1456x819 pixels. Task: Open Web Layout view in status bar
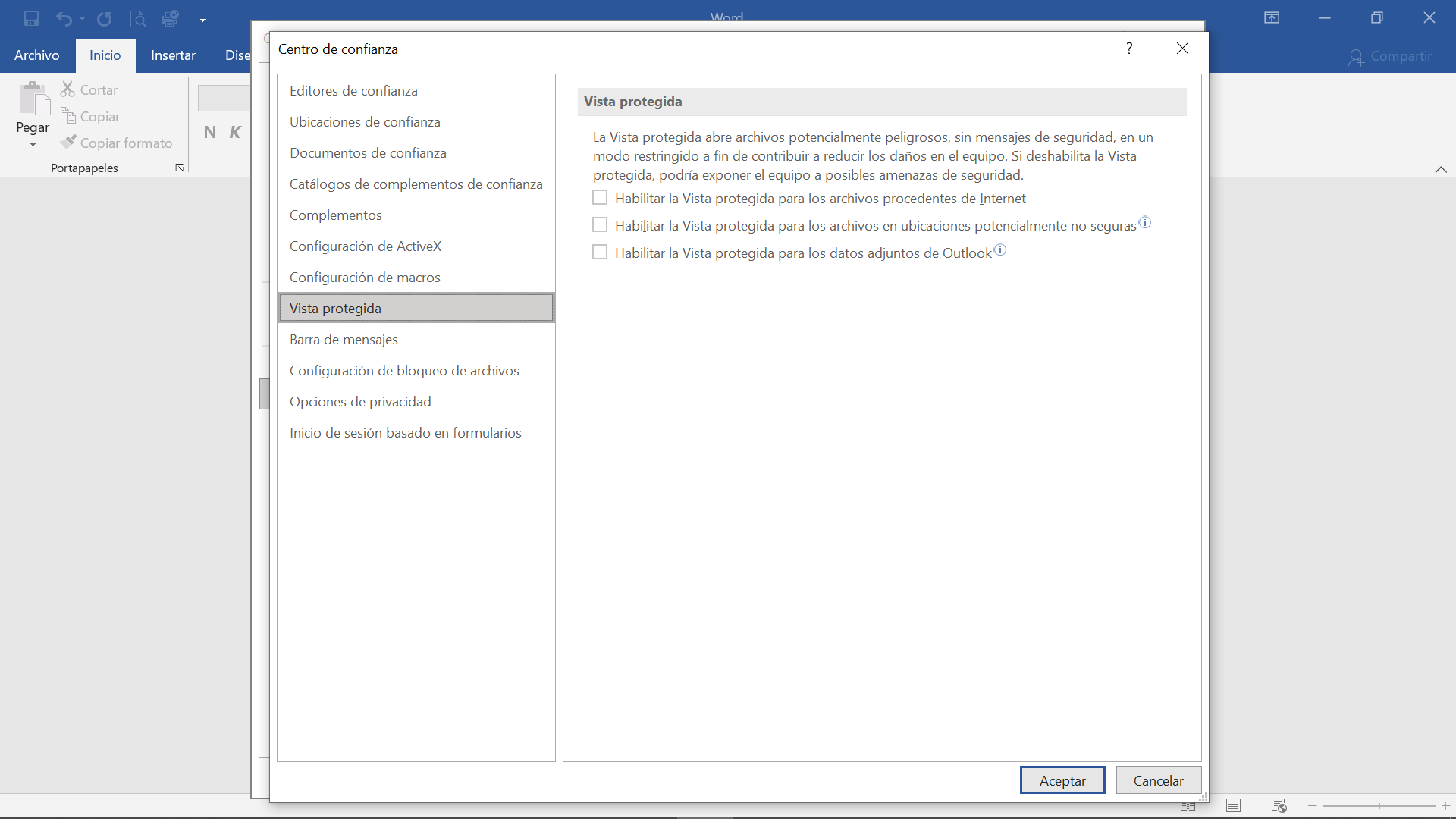1279,805
